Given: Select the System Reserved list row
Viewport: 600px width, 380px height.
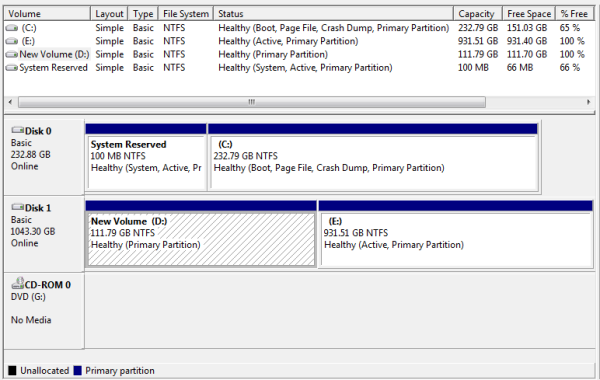Looking at the screenshot, I should [298, 68].
